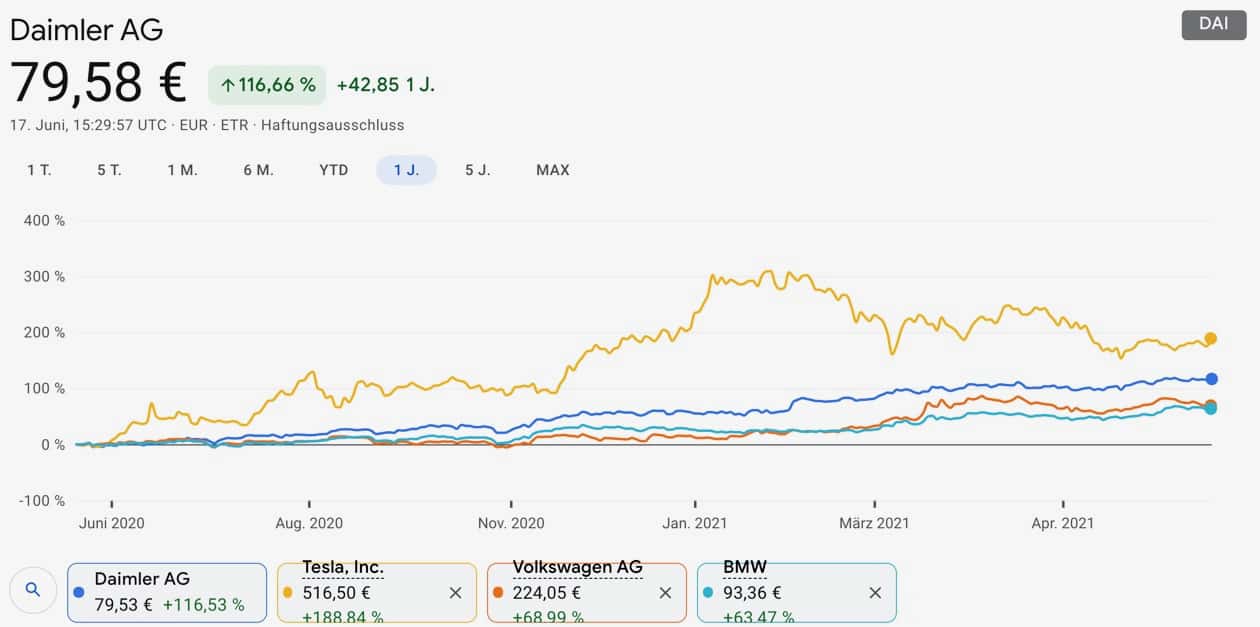The width and height of the screenshot is (1260, 627).
Task: Click the 79,58 € price value
Action: [98, 83]
